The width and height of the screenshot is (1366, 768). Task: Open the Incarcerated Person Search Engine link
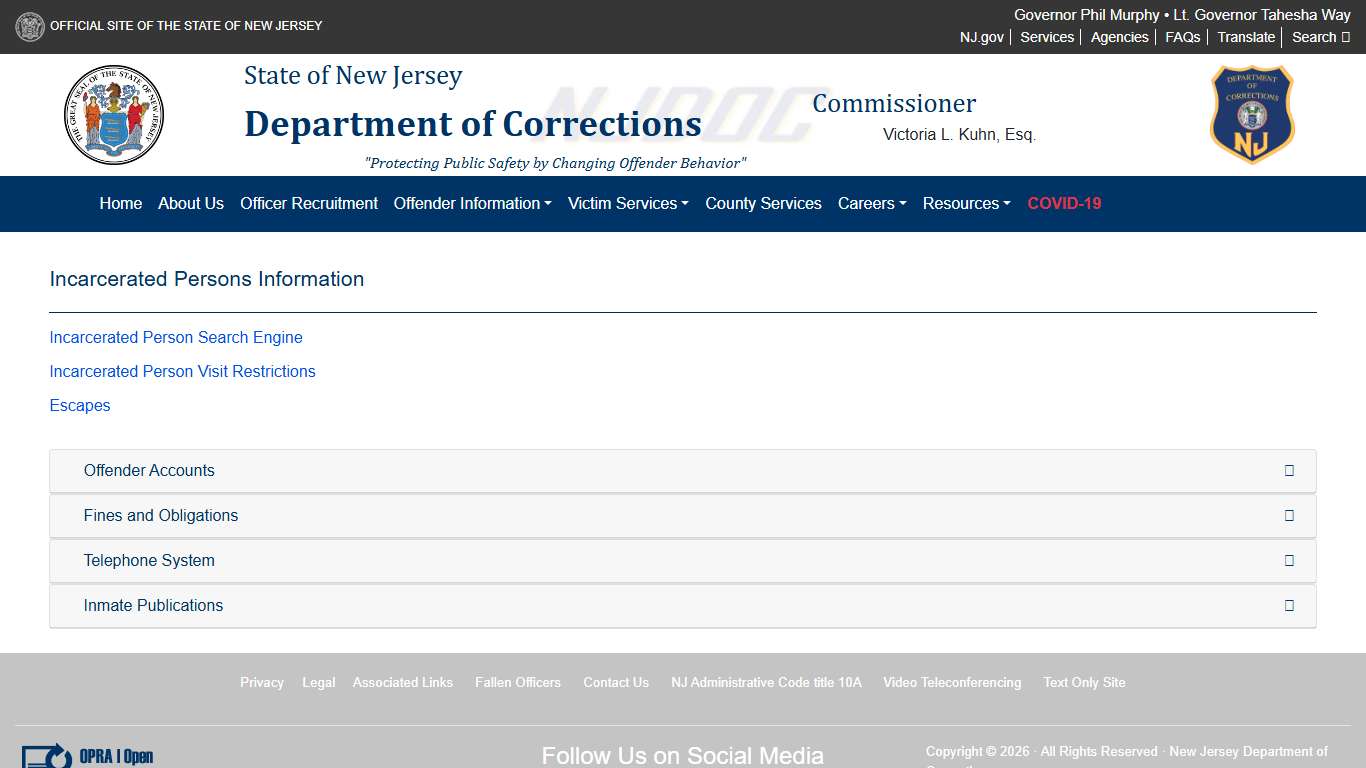(176, 337)
